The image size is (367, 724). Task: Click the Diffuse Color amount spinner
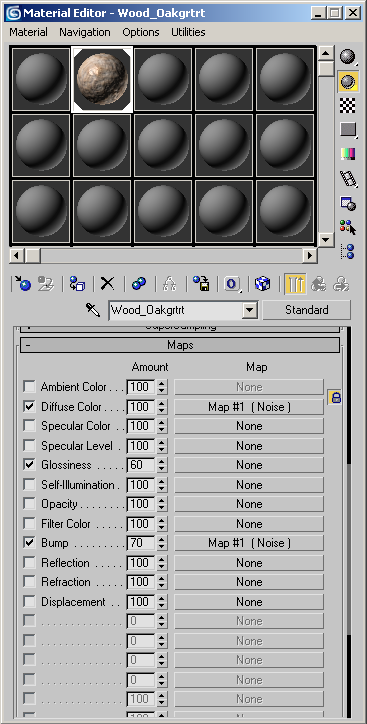point(161,407)
